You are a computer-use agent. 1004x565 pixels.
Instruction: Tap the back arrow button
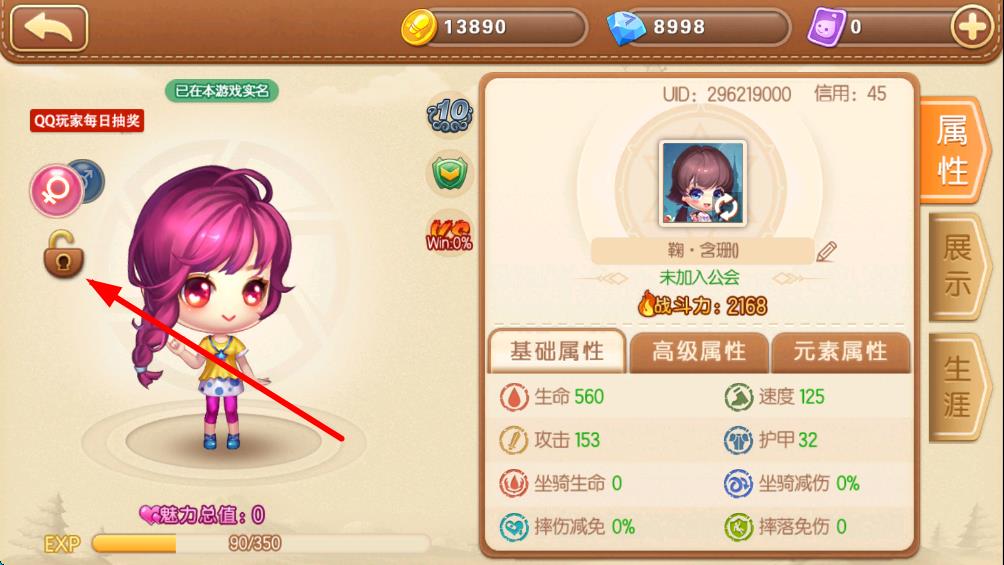[49, 28]
